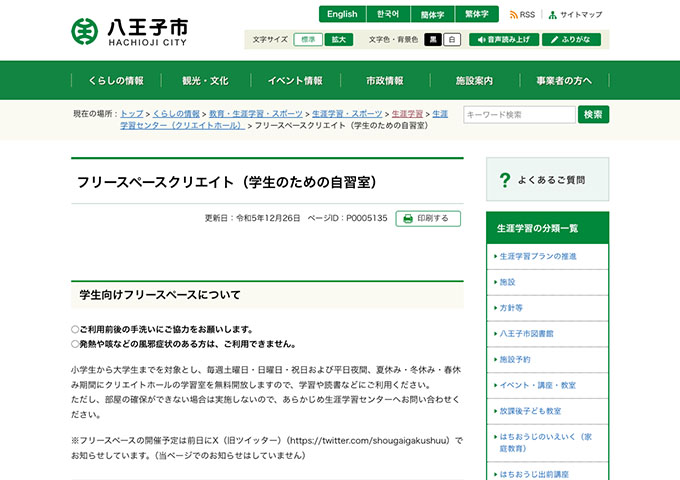Open はちおうじのいえいく(家庭教育) sidebar link

pos(546,443)
